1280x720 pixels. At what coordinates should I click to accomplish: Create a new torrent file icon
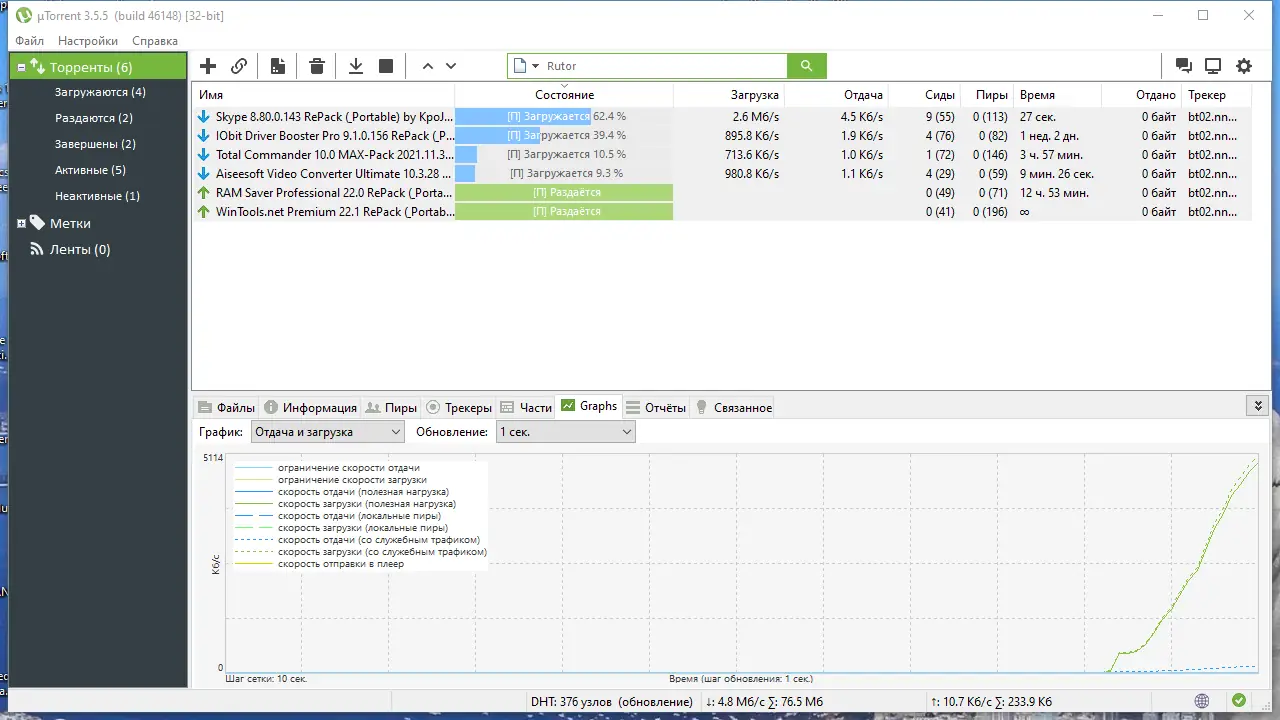click(277, 65)
